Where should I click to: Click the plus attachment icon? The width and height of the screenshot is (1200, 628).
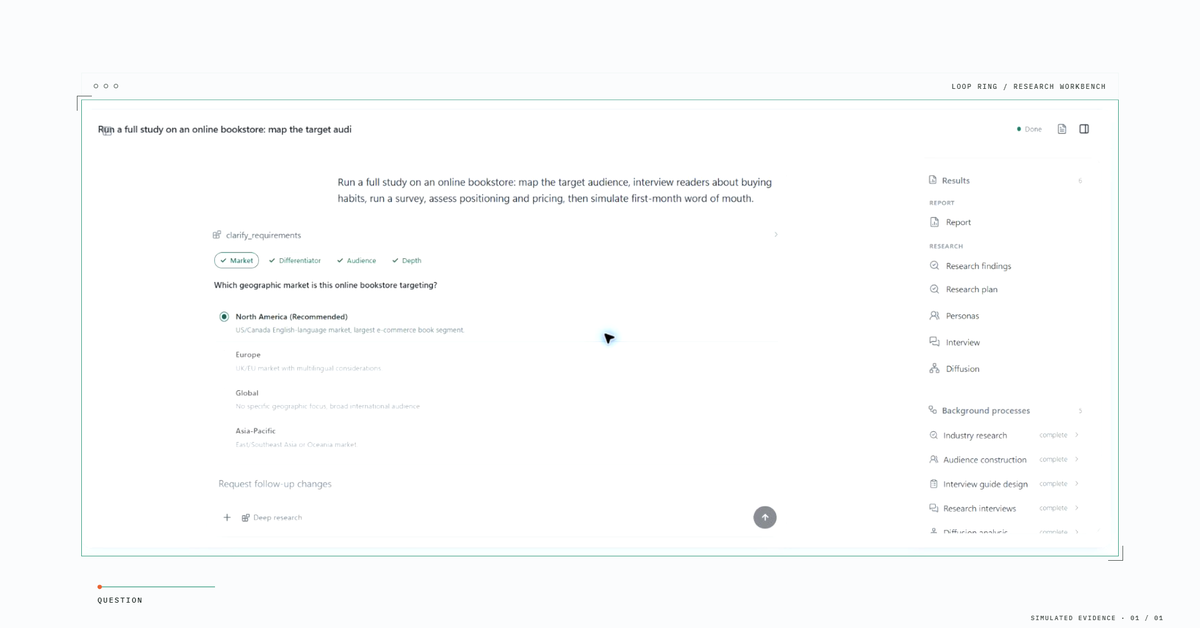227,517
